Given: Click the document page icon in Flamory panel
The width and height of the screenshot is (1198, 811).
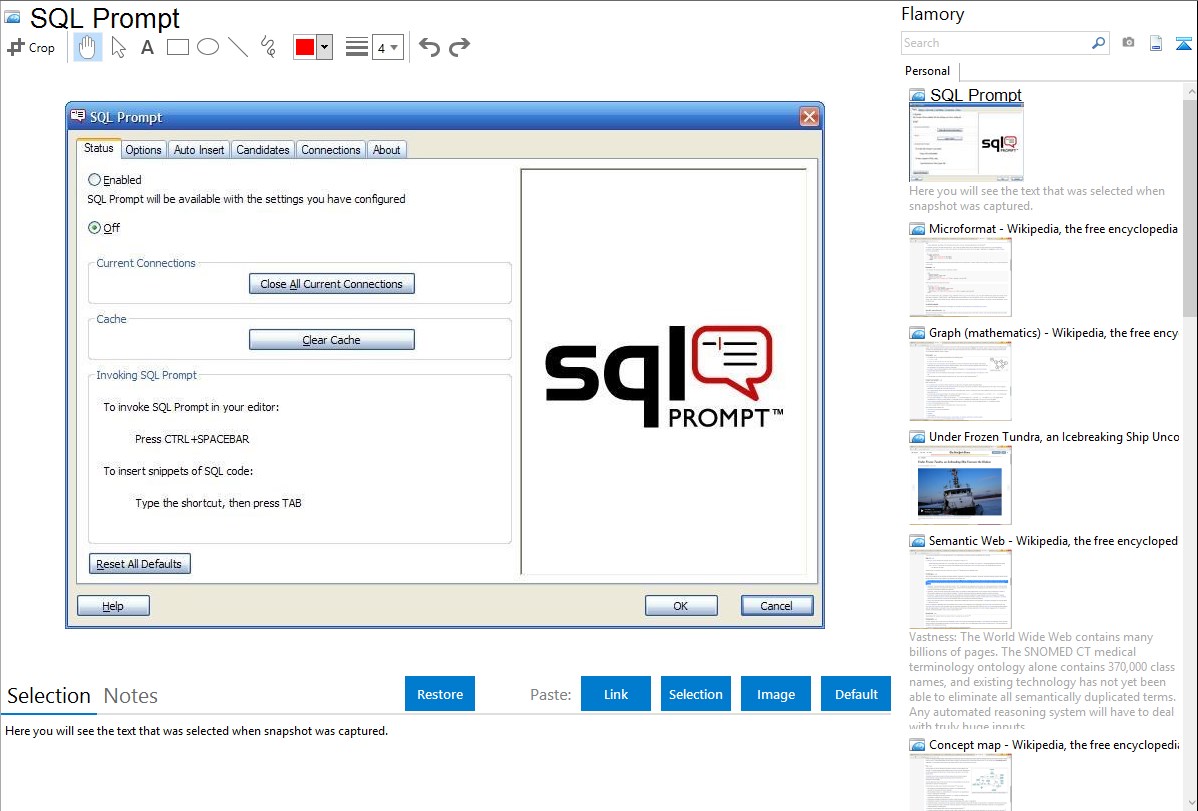Looking at the screenshot, I should click(x=1156, y=43).
